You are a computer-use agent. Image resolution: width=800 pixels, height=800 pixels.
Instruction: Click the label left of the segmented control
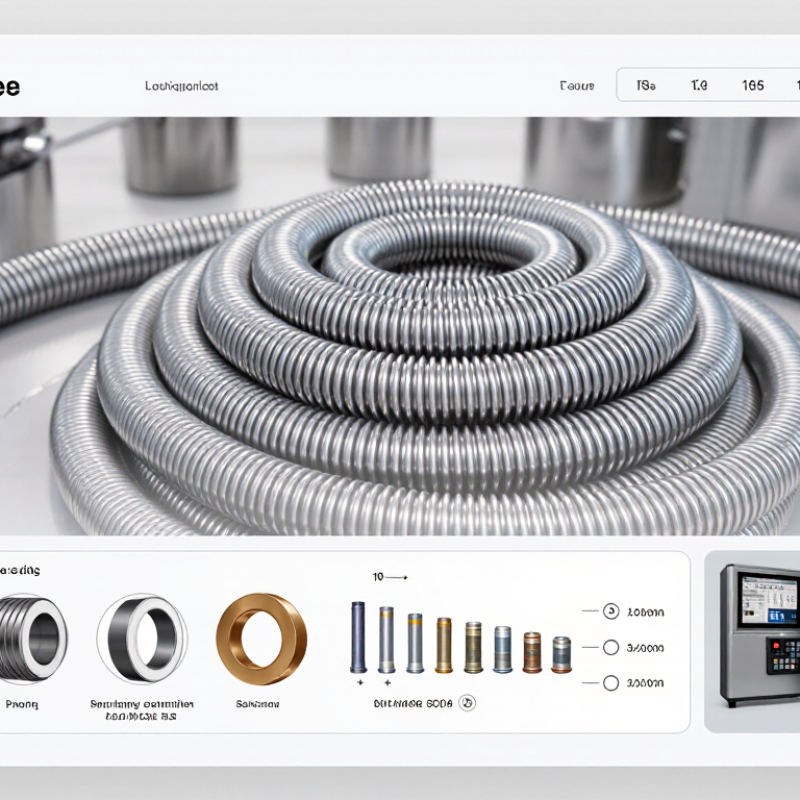[x=577, y=86]
